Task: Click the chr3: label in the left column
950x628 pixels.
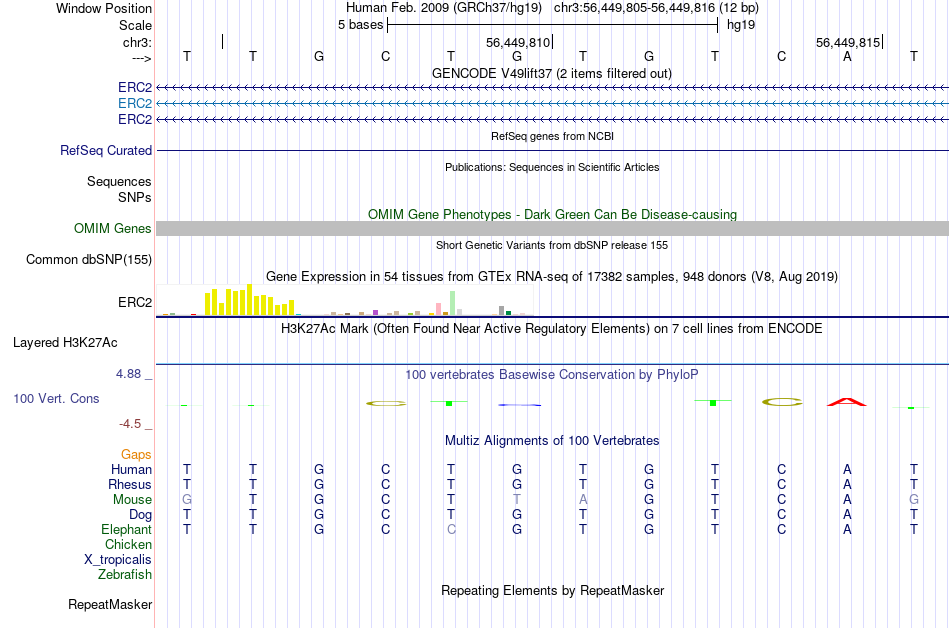Action: pyautogui.click(x=137, y=42)
